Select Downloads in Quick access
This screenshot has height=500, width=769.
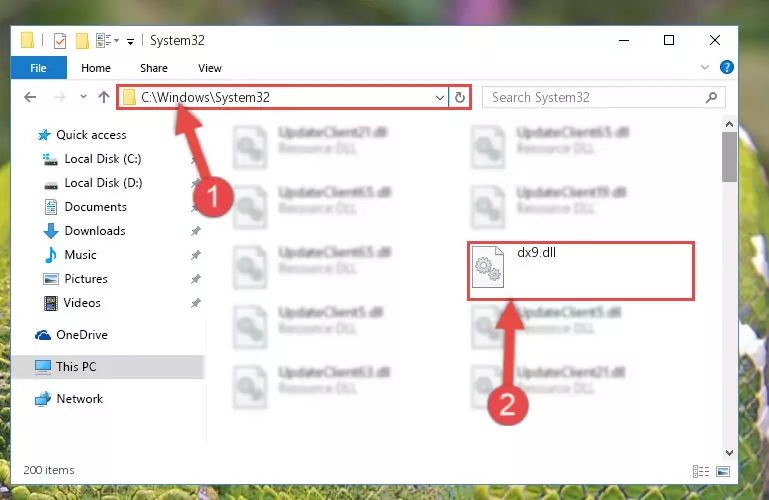click(x=95, y=230)
